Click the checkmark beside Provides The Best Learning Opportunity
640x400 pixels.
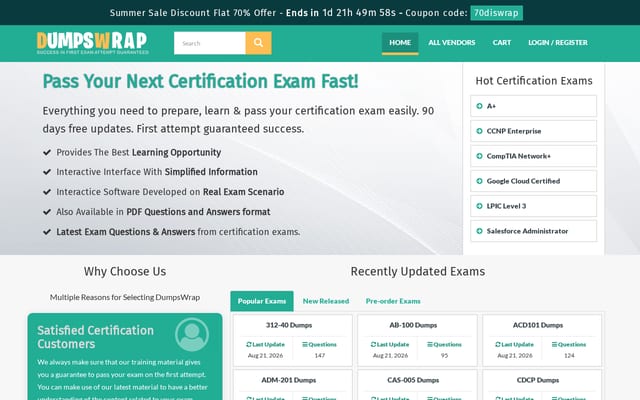pos(47,152)
